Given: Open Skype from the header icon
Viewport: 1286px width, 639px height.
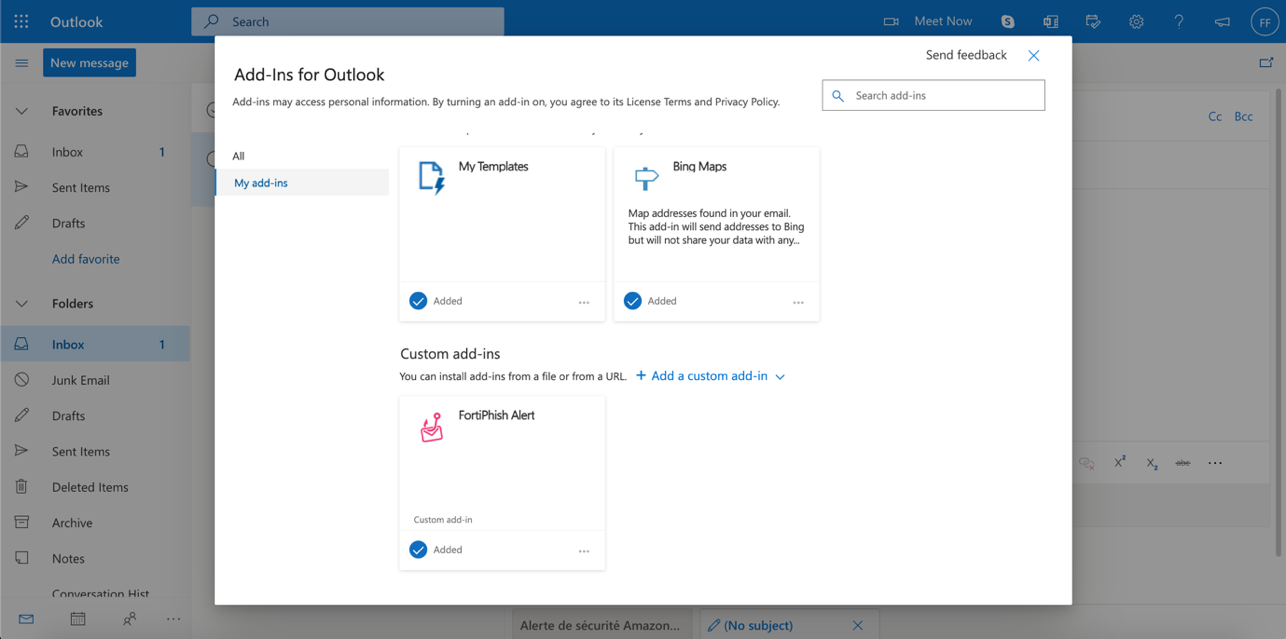Looking at the screenshot, I should tap(1007, 21).
